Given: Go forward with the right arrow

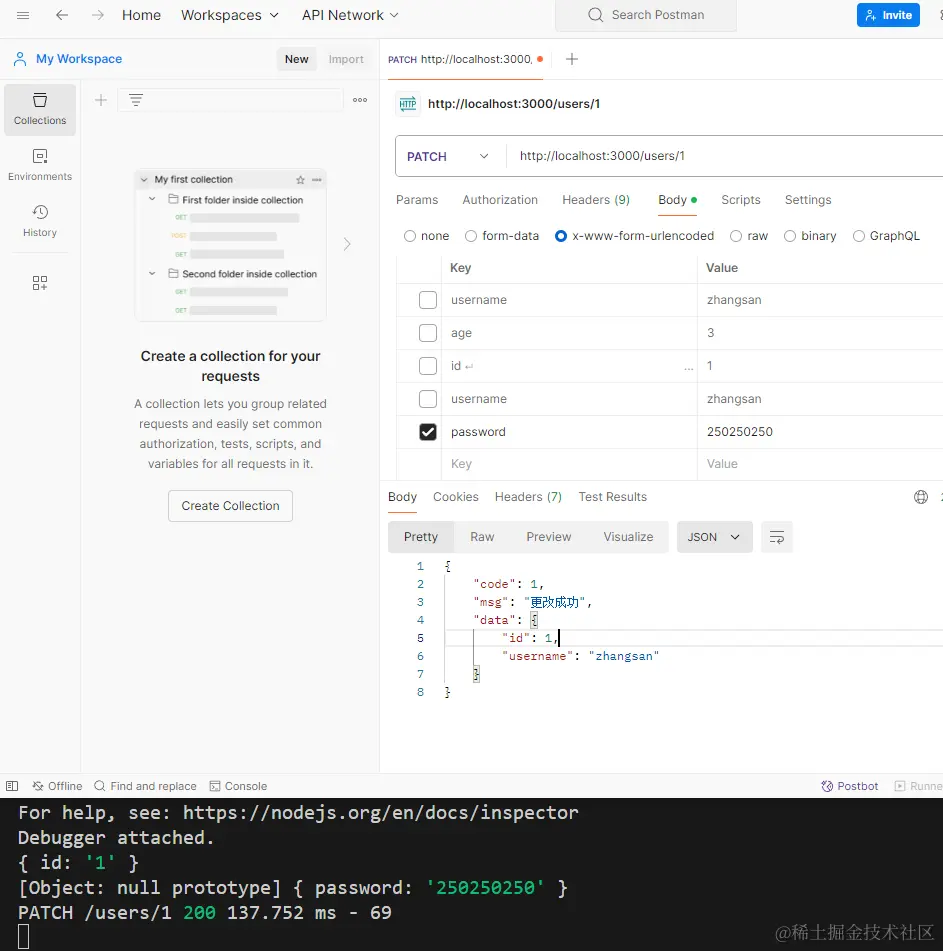Looking at the screenshot, I should (x=98, y=15).
